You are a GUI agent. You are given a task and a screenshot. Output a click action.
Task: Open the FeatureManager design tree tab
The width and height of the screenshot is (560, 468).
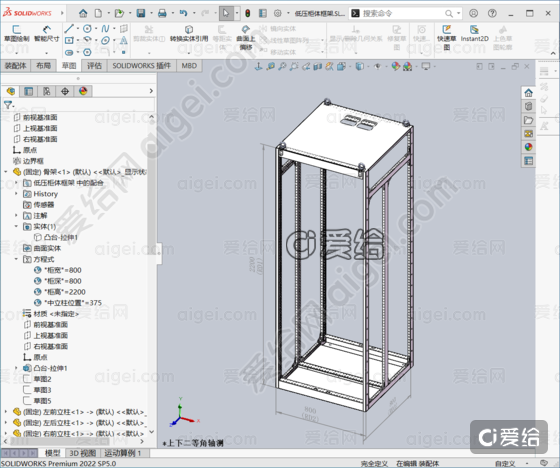11,91
